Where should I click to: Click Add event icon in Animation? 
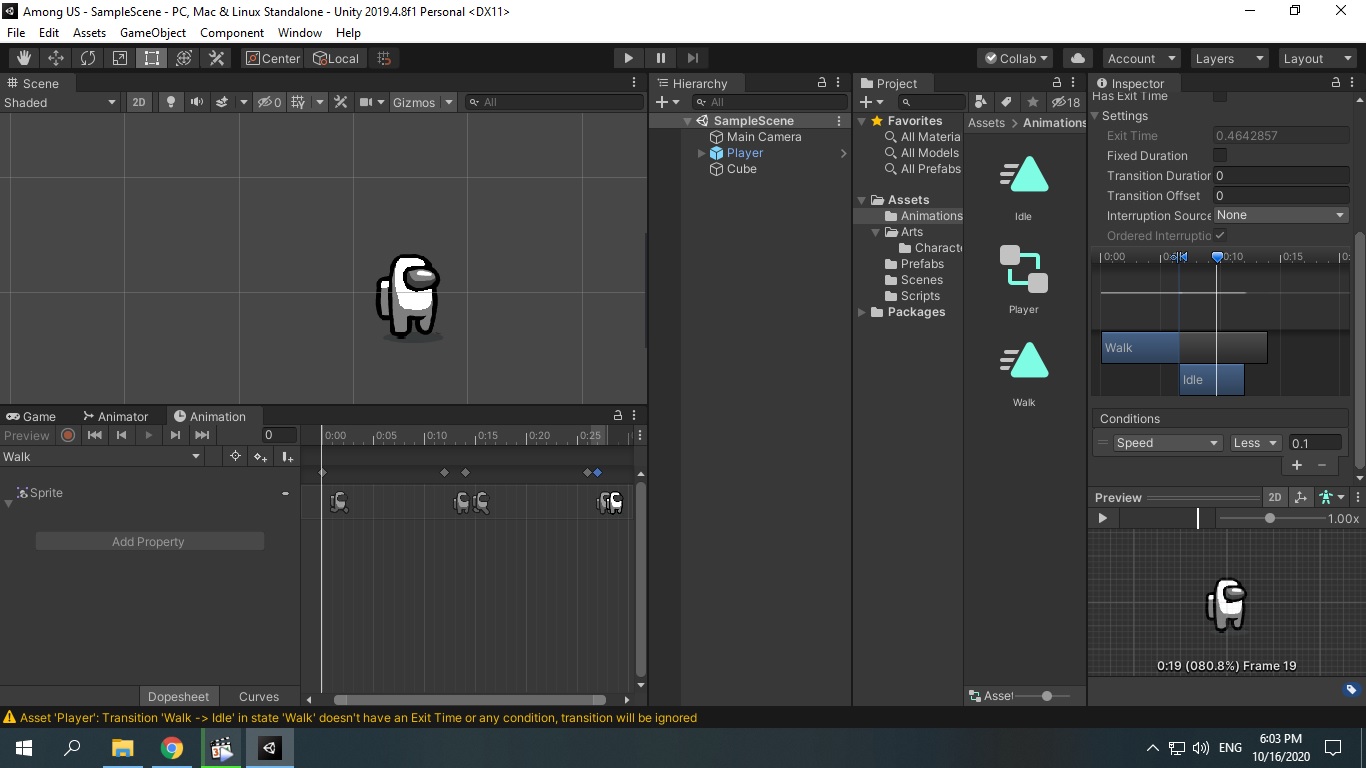tap(287, 457)
